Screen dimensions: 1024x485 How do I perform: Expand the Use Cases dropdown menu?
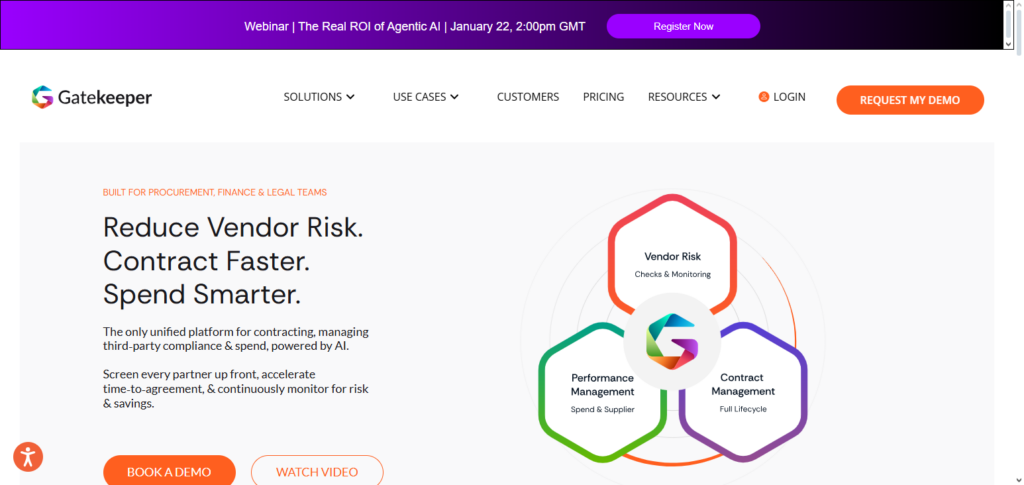tap(425, 97)
